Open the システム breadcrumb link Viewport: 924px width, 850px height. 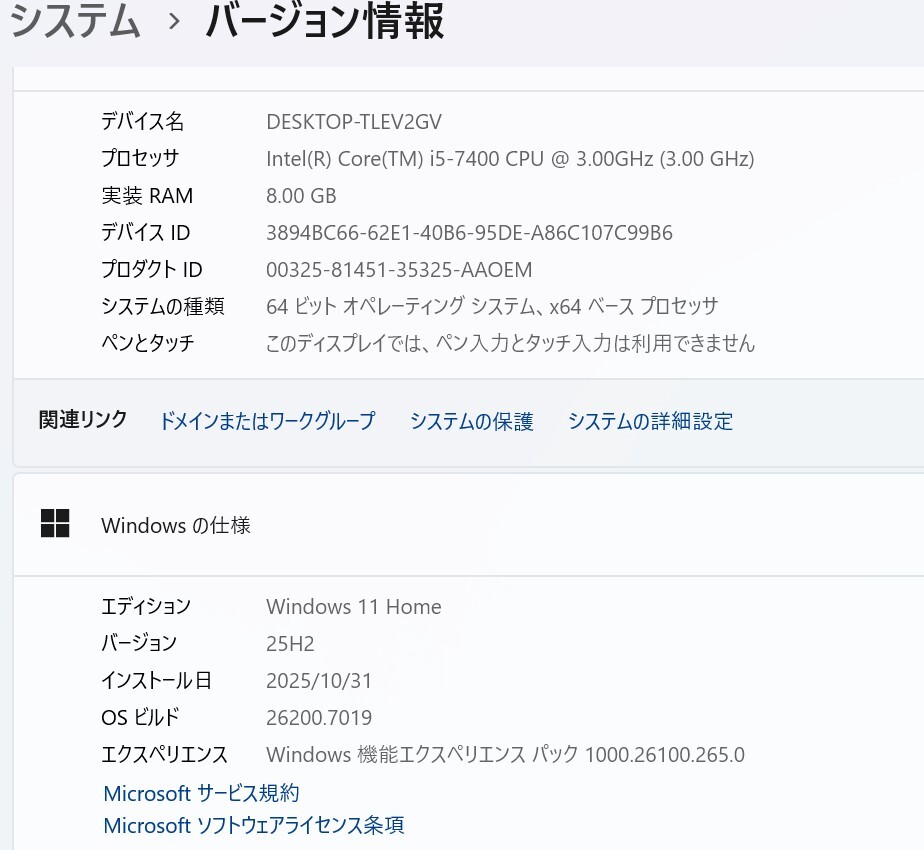[75, 21]
